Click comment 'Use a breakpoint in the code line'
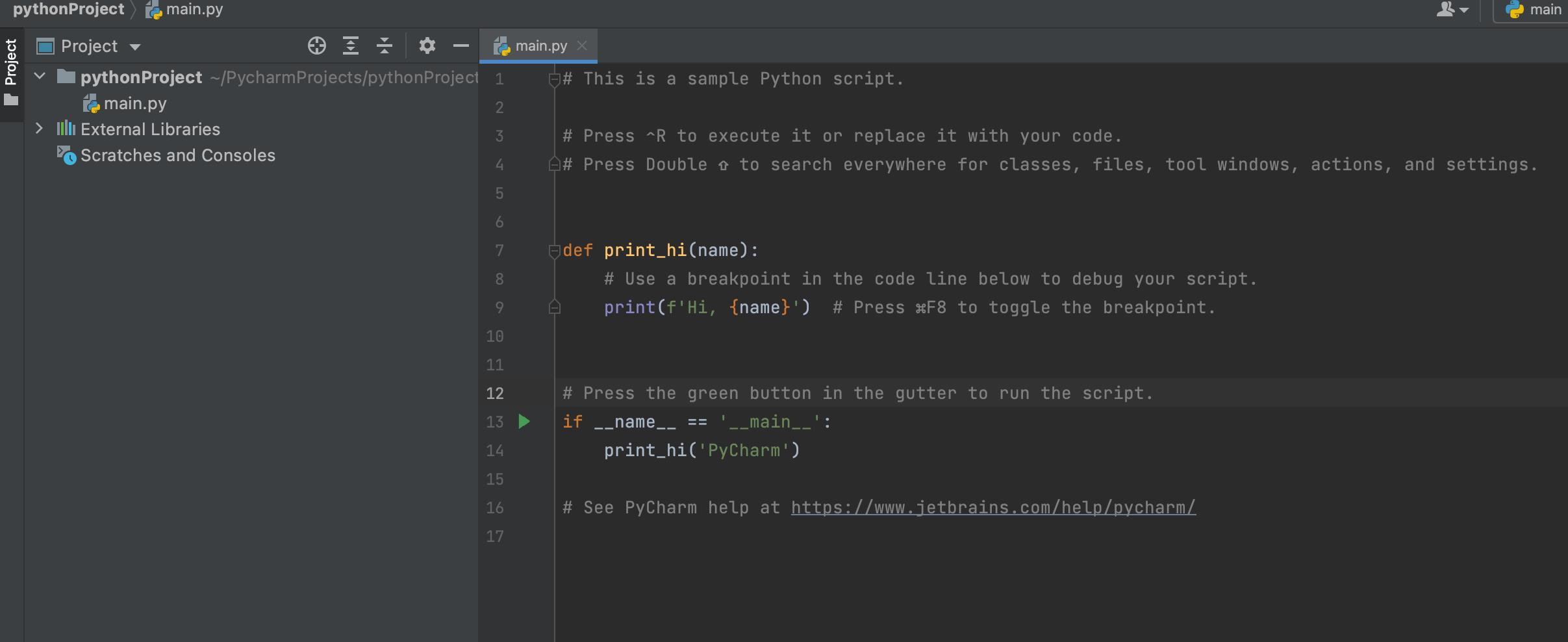 (931, 279)
